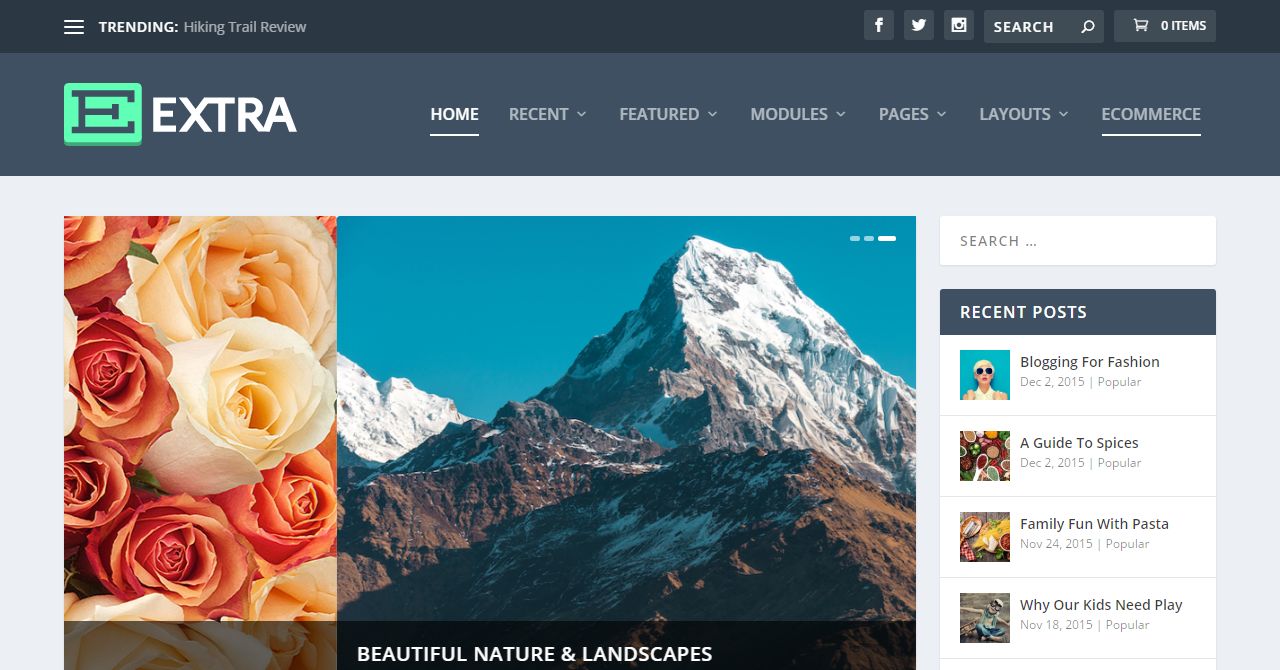1280x670 pixels.
Task: Select the Home menu item
Action: 454,114
